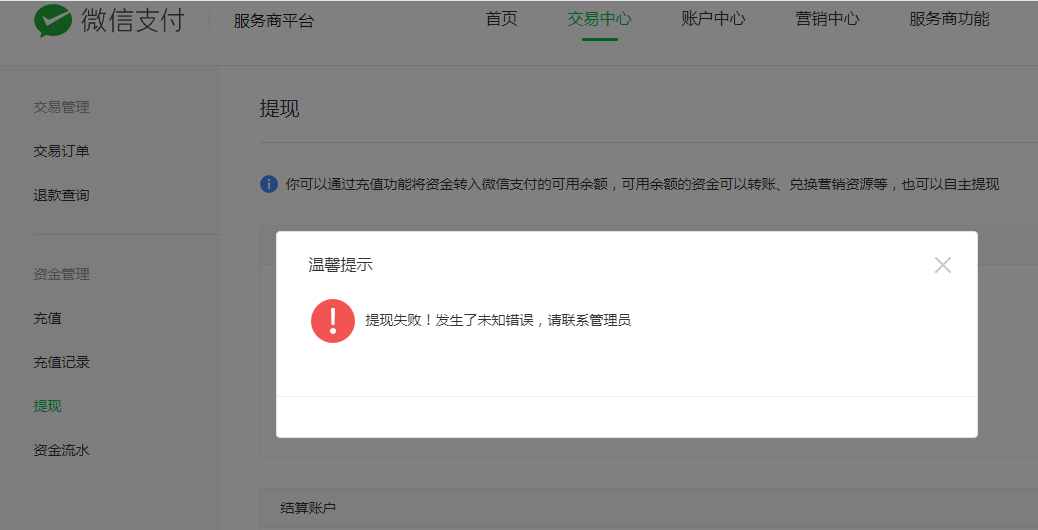The width and height of the screenshot is (1038, 530).
Task: Click the 可用余额 info notice text
Action: click(x=642, y=185)
